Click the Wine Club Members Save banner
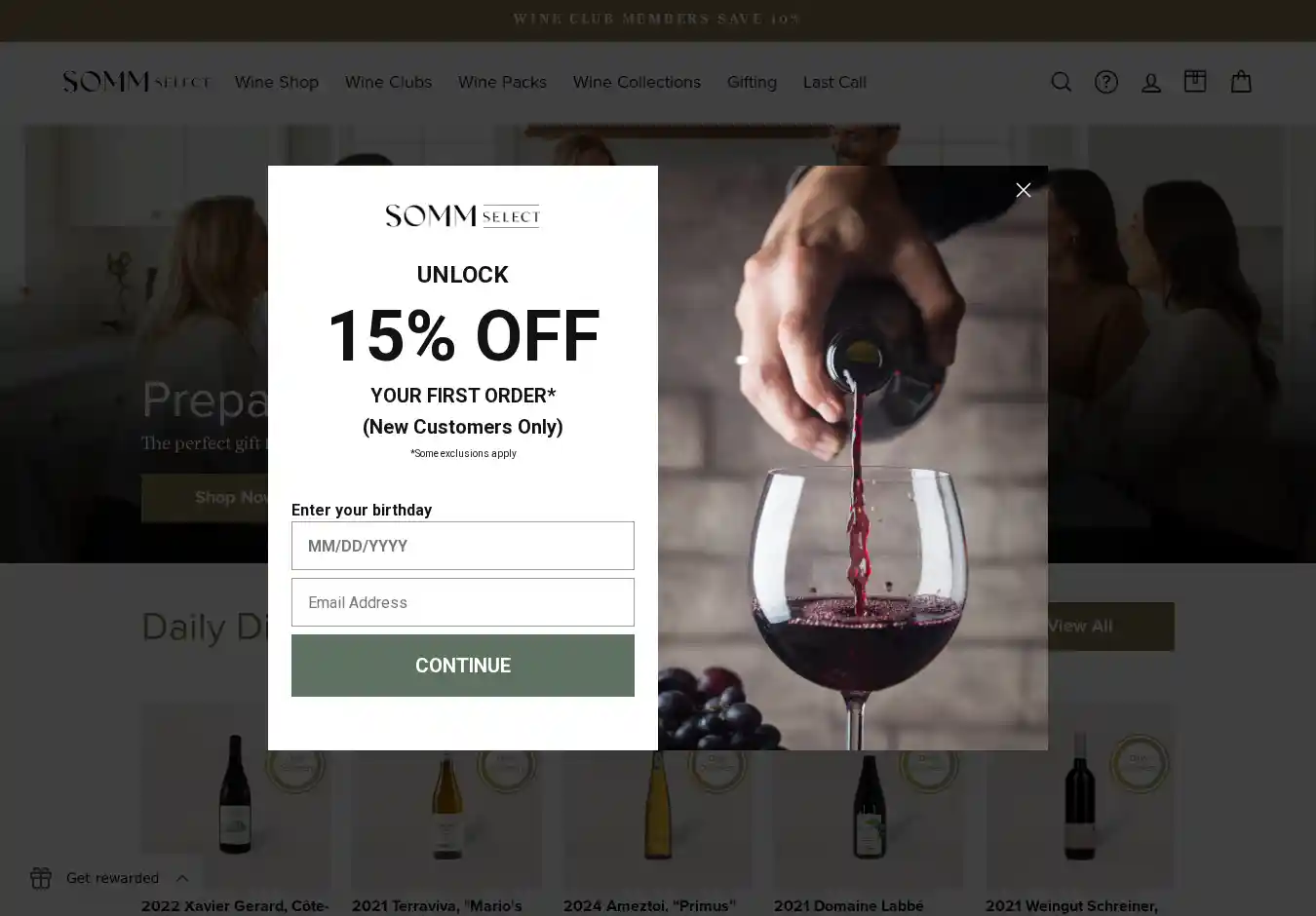 coord(657,19)
